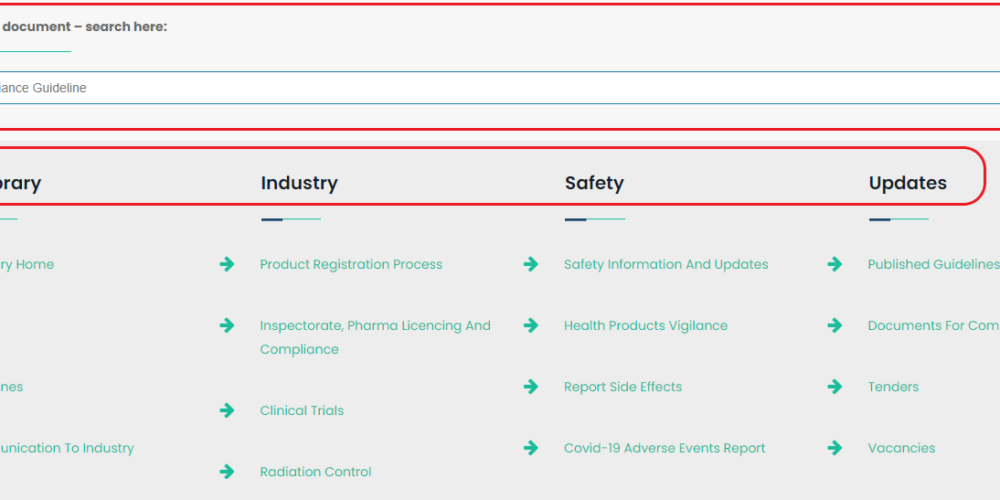This screenshot has height=500, width=1000.
Task: Open the Industry menu heading
Action: (x=299, y=183)
